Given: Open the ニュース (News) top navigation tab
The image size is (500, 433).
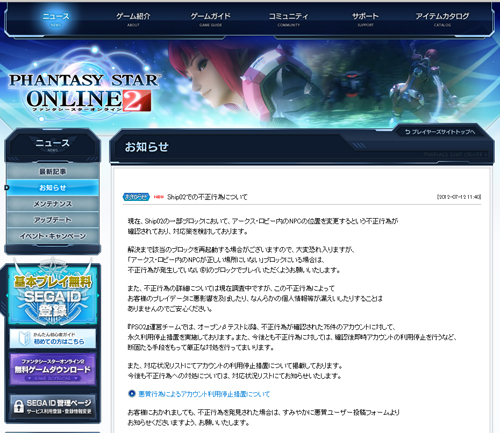Looking at the screenshot, I should coord(56,19).
